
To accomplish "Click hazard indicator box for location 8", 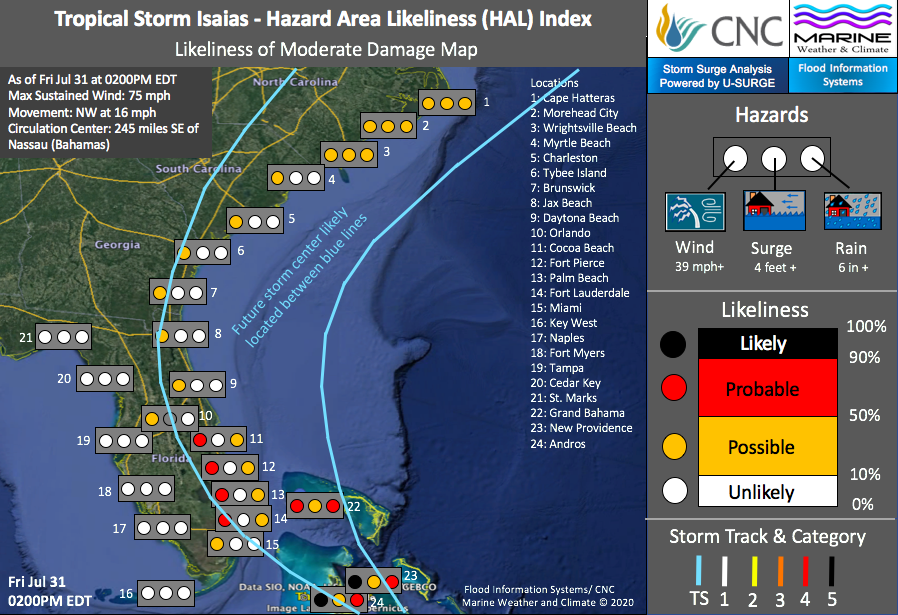I will (x=181, y=336).
